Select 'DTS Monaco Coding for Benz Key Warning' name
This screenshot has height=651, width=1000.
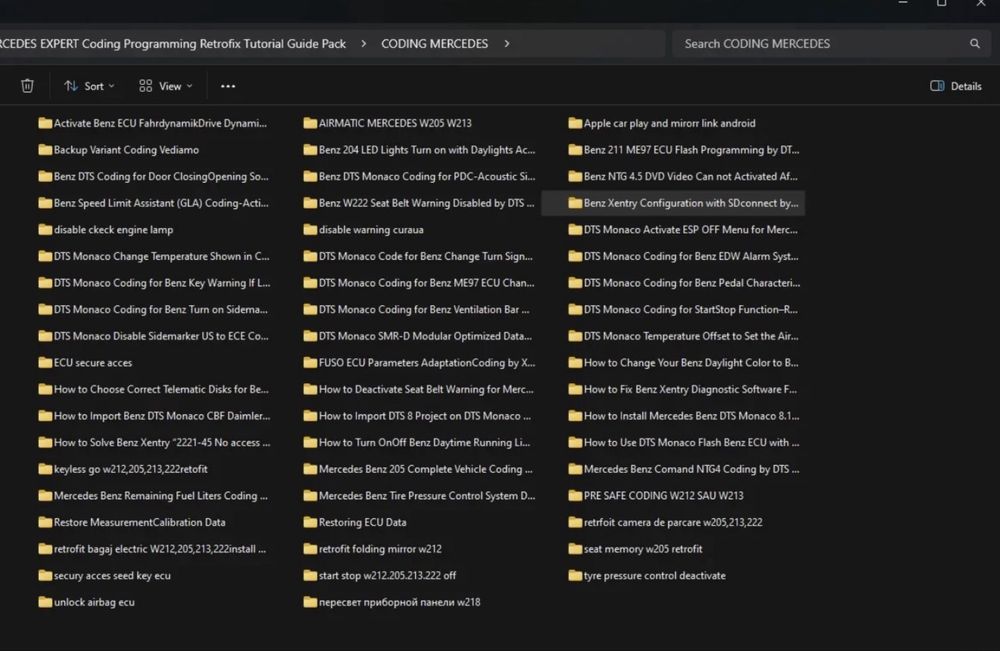(x=162, y=283)
